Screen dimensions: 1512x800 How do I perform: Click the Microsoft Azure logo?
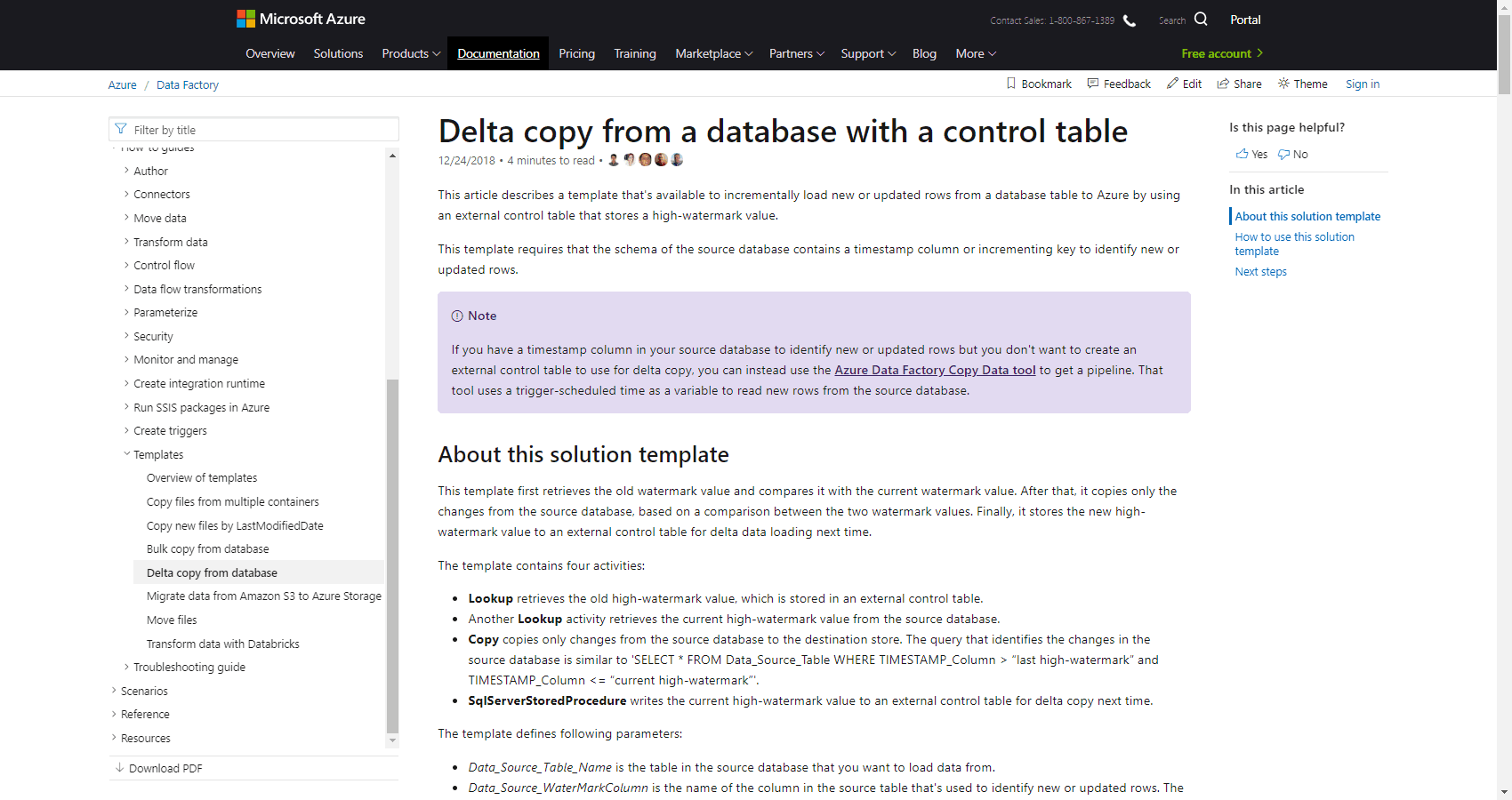point(301,19)
